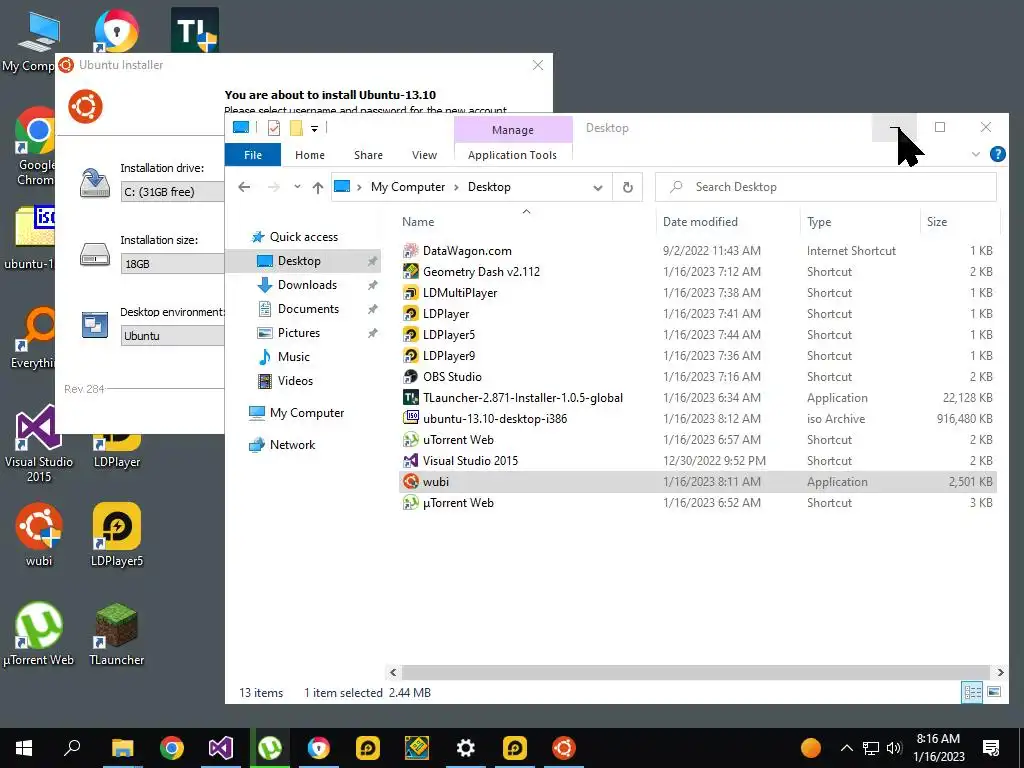
Task: Open the Action Center notification icon
Action: pos(991,748)
